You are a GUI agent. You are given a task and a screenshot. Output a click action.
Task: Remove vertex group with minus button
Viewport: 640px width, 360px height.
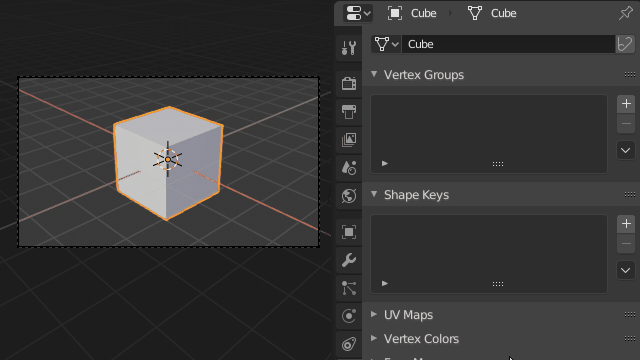click(x=626, y=124)
